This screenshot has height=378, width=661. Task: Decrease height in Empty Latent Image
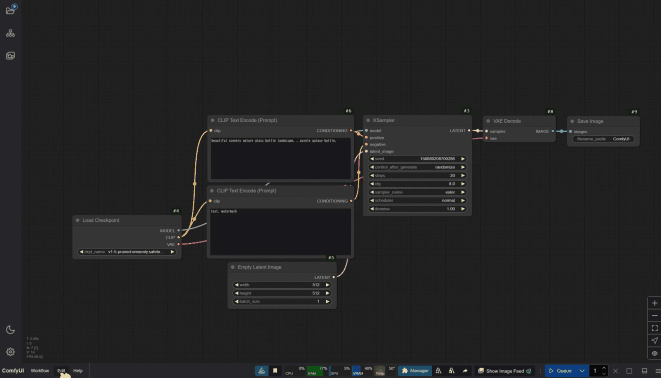[x=236, y=293]
